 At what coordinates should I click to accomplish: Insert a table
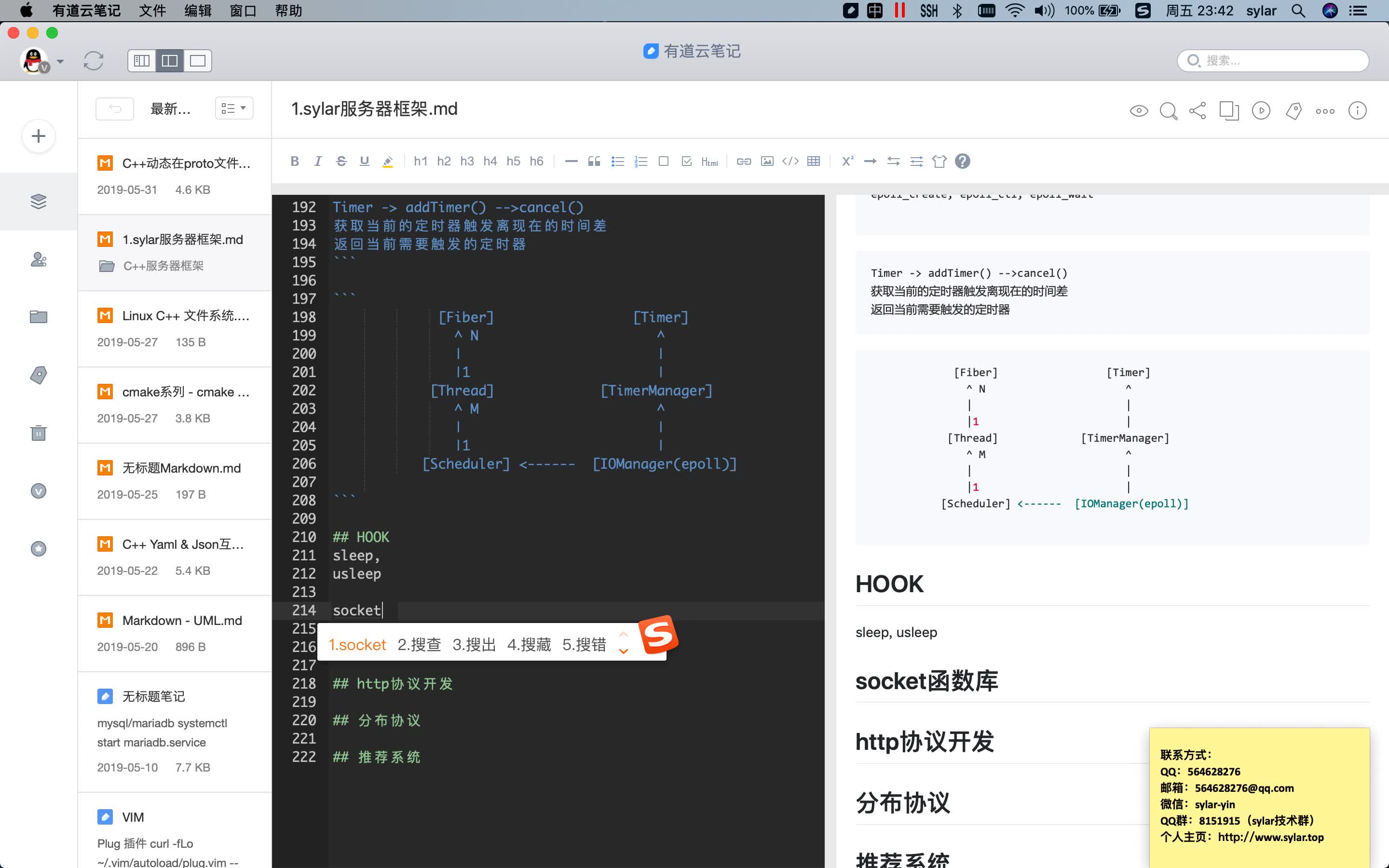(813, 162)
